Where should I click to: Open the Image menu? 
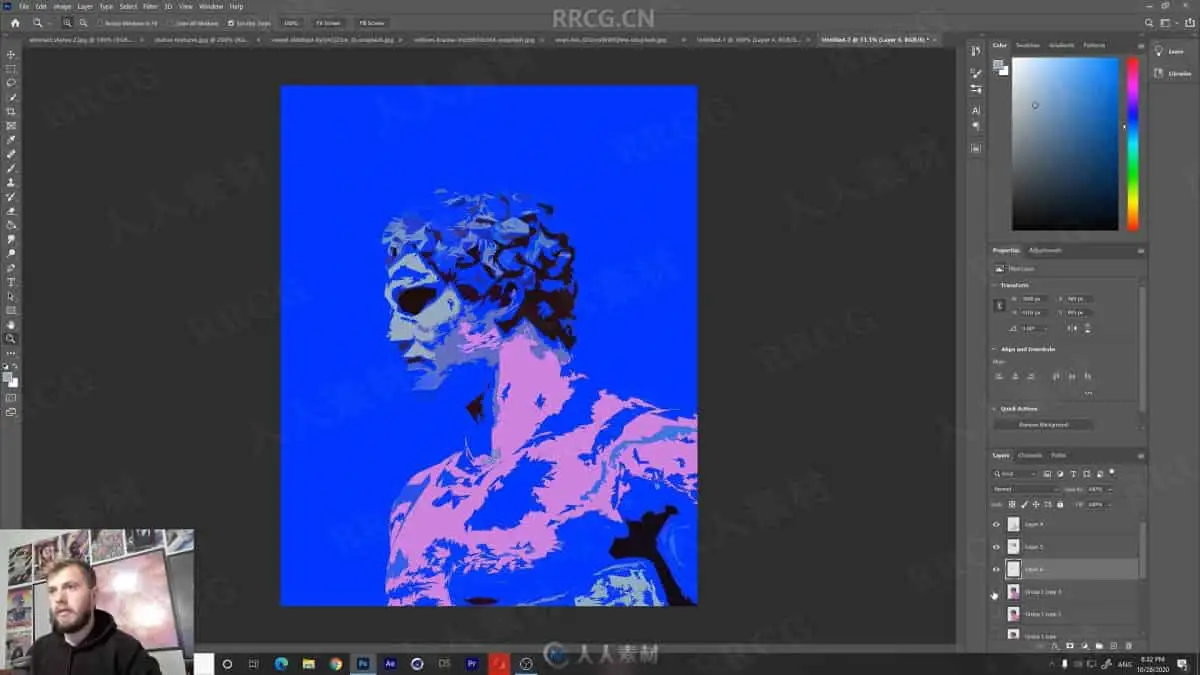tap(62, 6)
